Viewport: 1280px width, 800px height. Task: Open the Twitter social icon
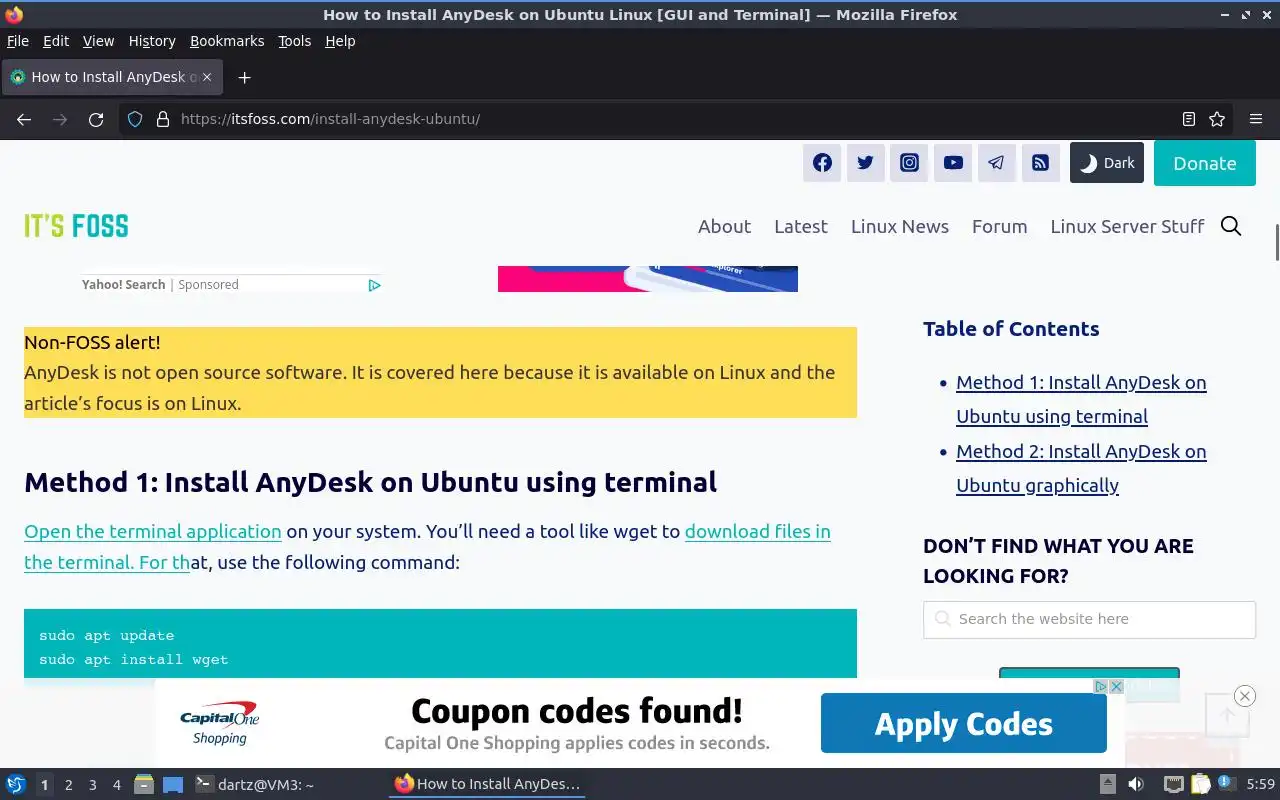coord(866,163)
